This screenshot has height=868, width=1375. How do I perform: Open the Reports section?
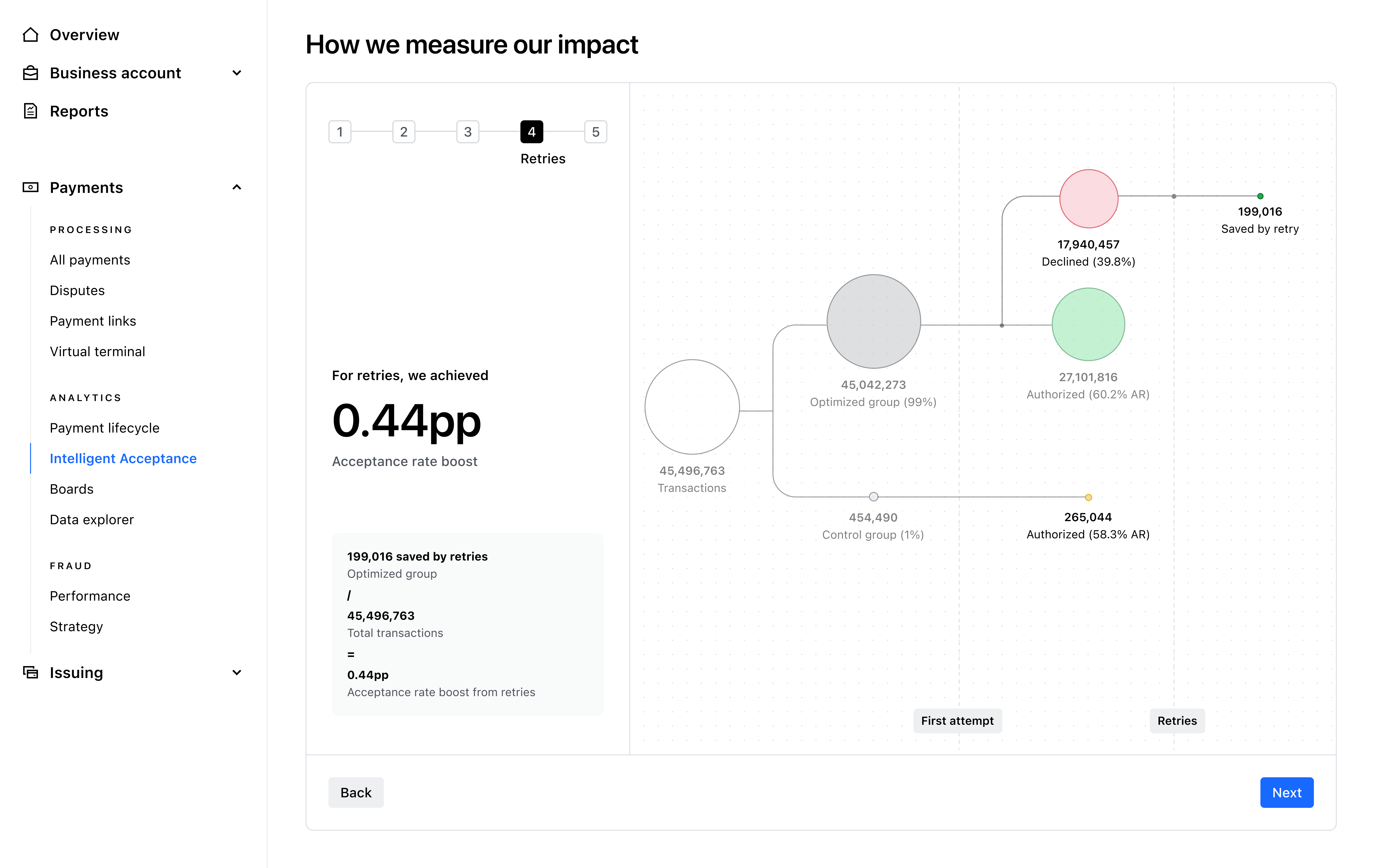(79, 111)
